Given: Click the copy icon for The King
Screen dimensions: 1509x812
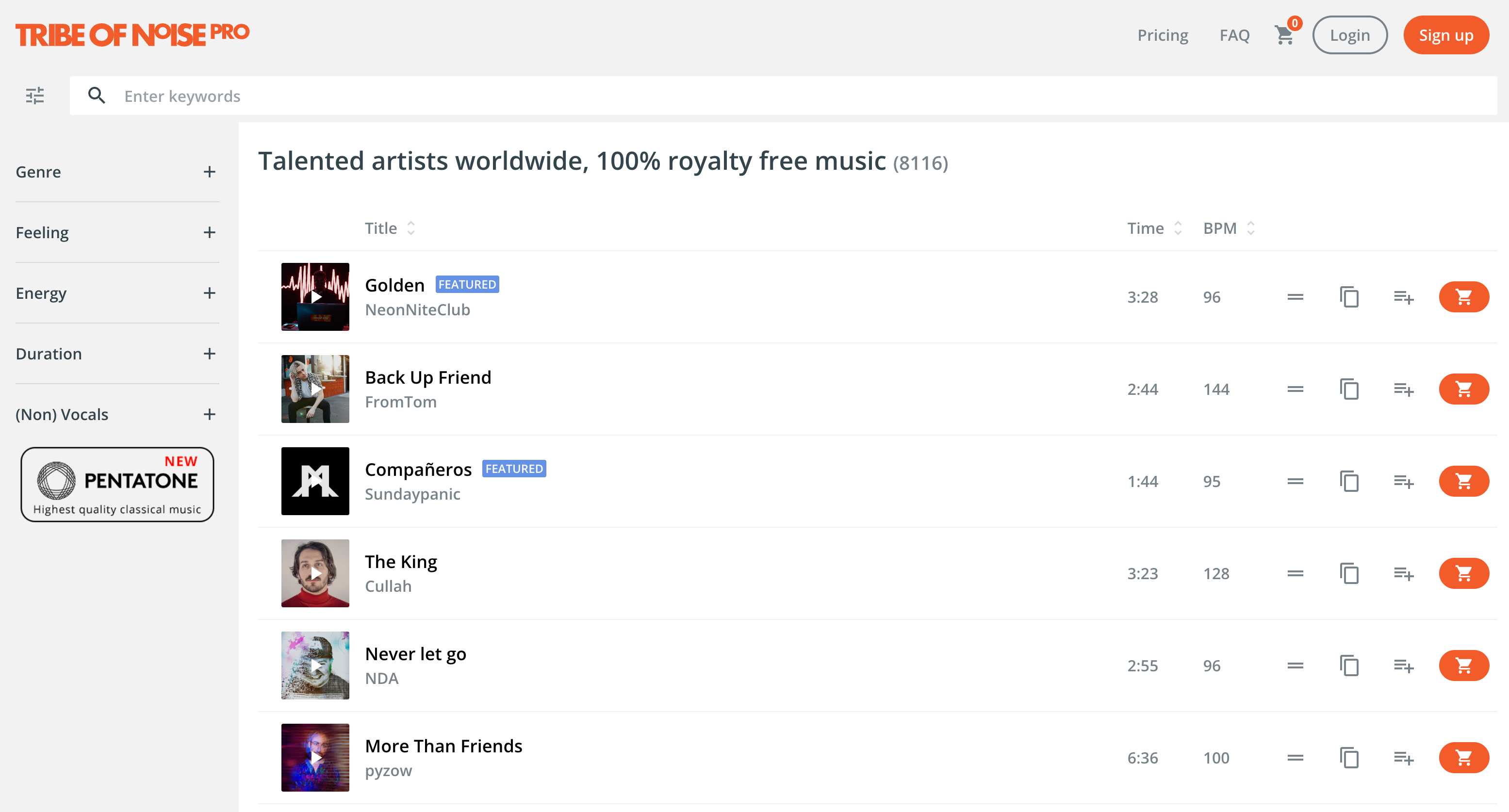Looking at the screenshot, I should click(x=1349, y=573).
